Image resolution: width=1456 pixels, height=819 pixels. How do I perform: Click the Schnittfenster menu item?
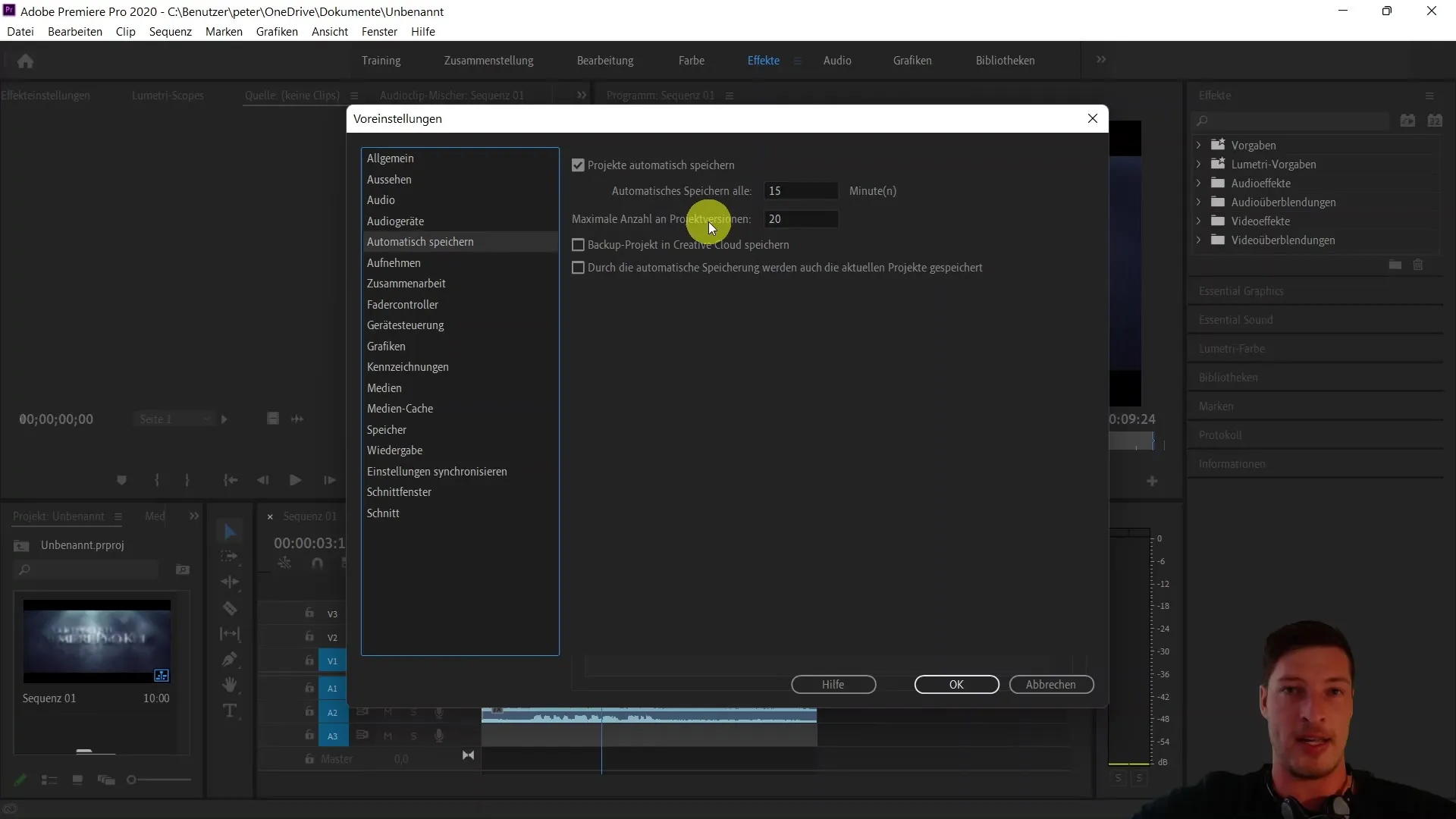[399, 491]
